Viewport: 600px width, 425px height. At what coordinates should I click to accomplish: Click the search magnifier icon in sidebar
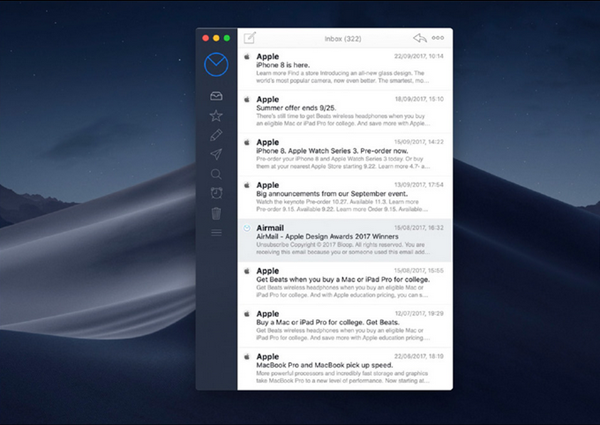click(216, 174)
